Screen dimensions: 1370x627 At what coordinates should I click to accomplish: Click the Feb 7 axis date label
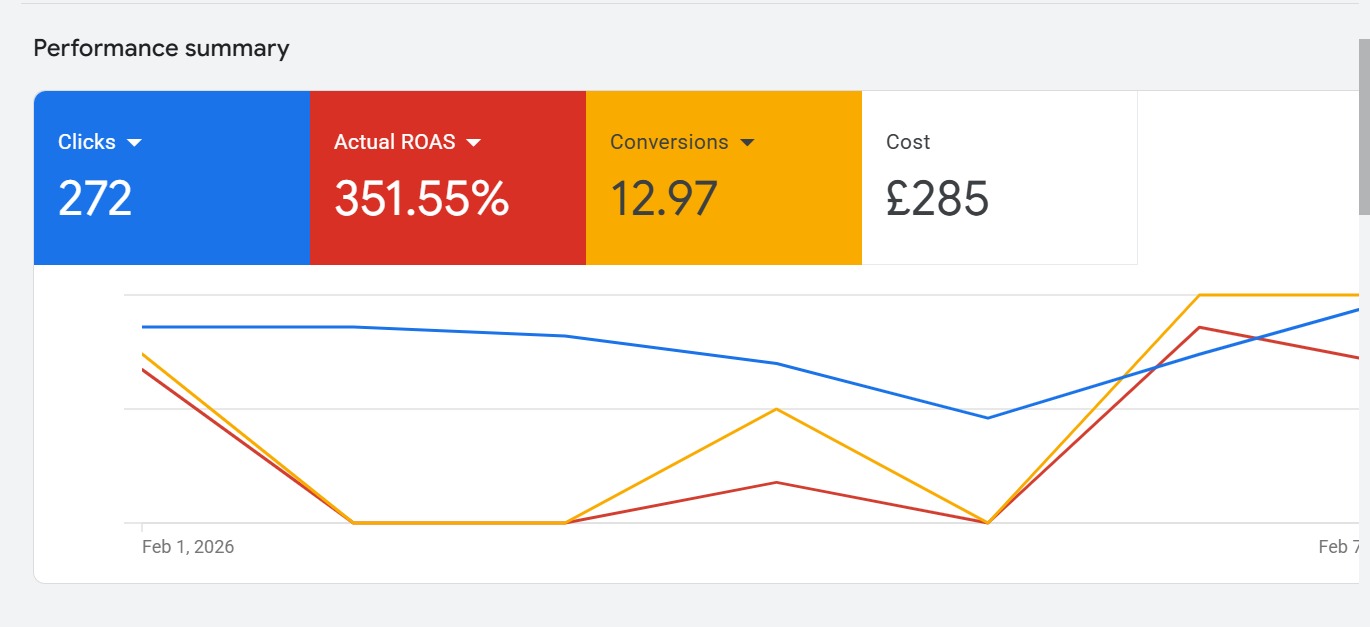(1339, 547)
